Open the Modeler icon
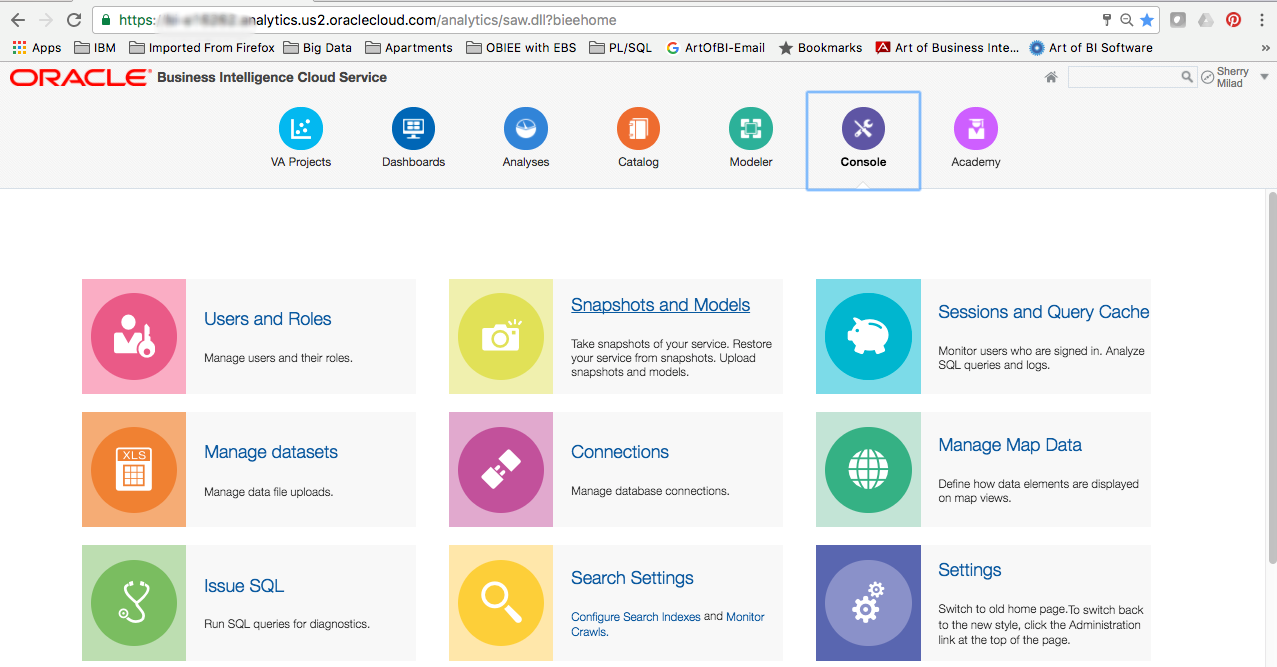 click(751, 129)
